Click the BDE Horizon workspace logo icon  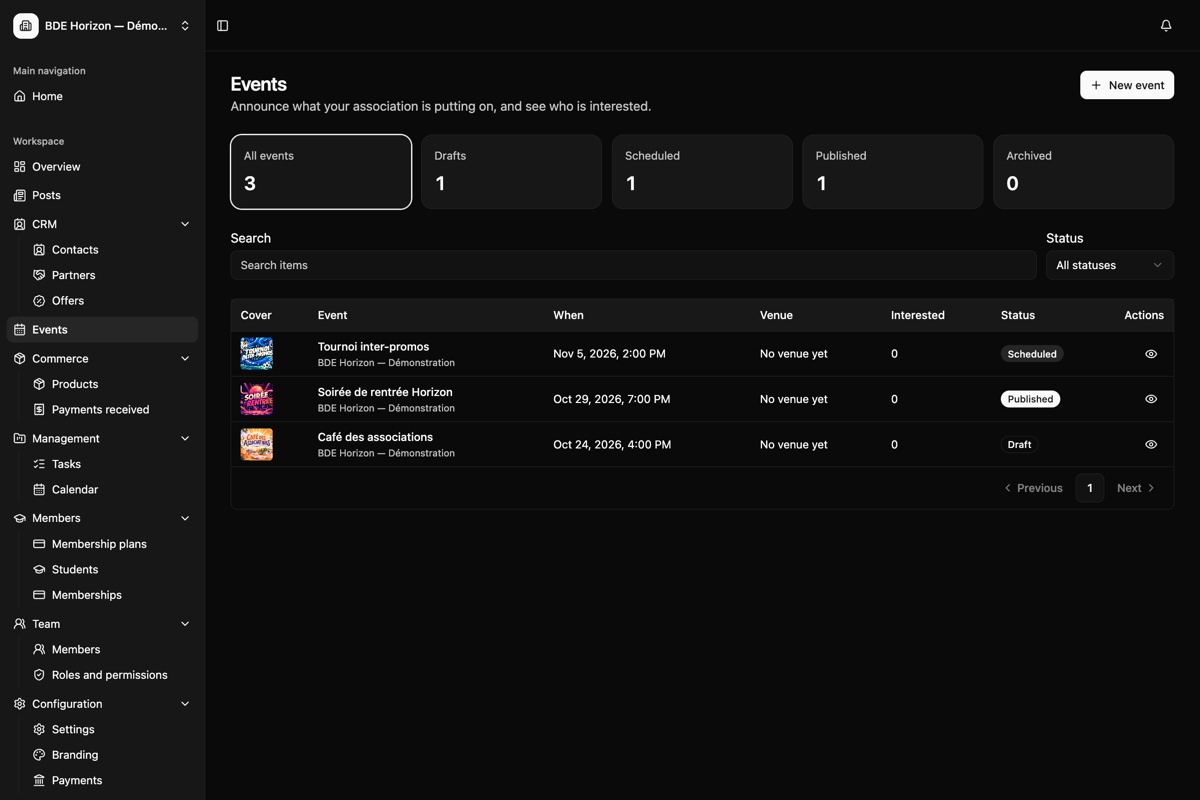26,26
